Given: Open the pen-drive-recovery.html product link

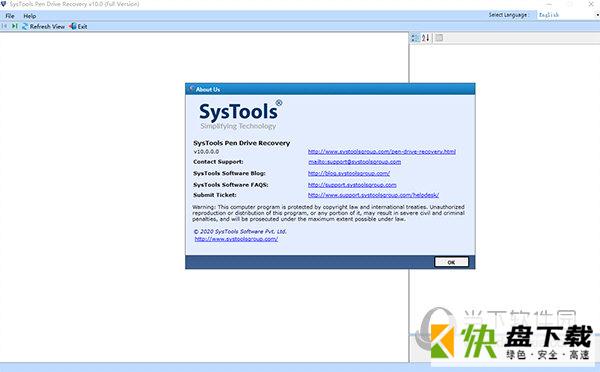Looking at the screenshot, I should (x=382, y=152).
